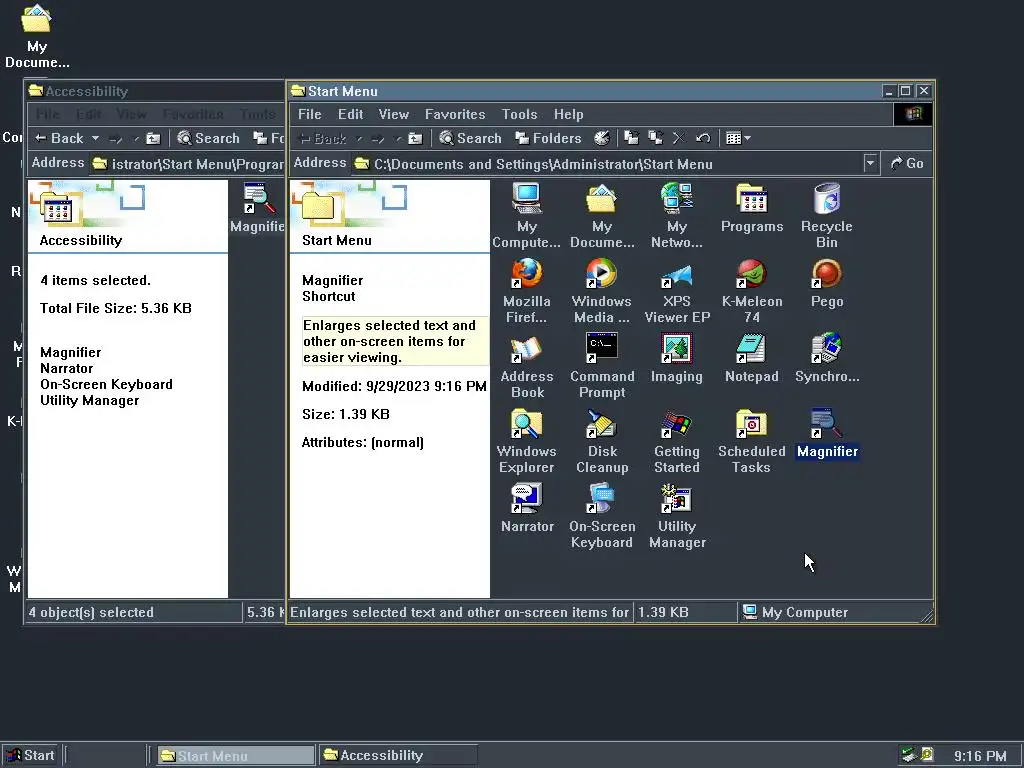Select the Getting Started shortcut
The height and width of the screenshot is (768, 1024).
(x=677, y=440)
